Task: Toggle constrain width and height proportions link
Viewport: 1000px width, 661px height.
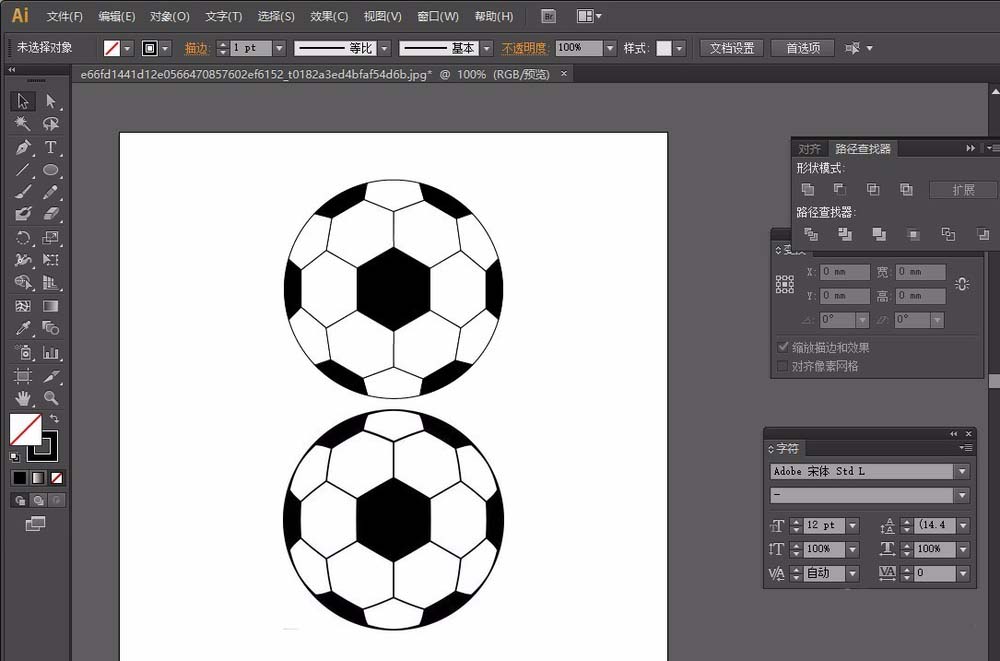Action: pos(961,284)
